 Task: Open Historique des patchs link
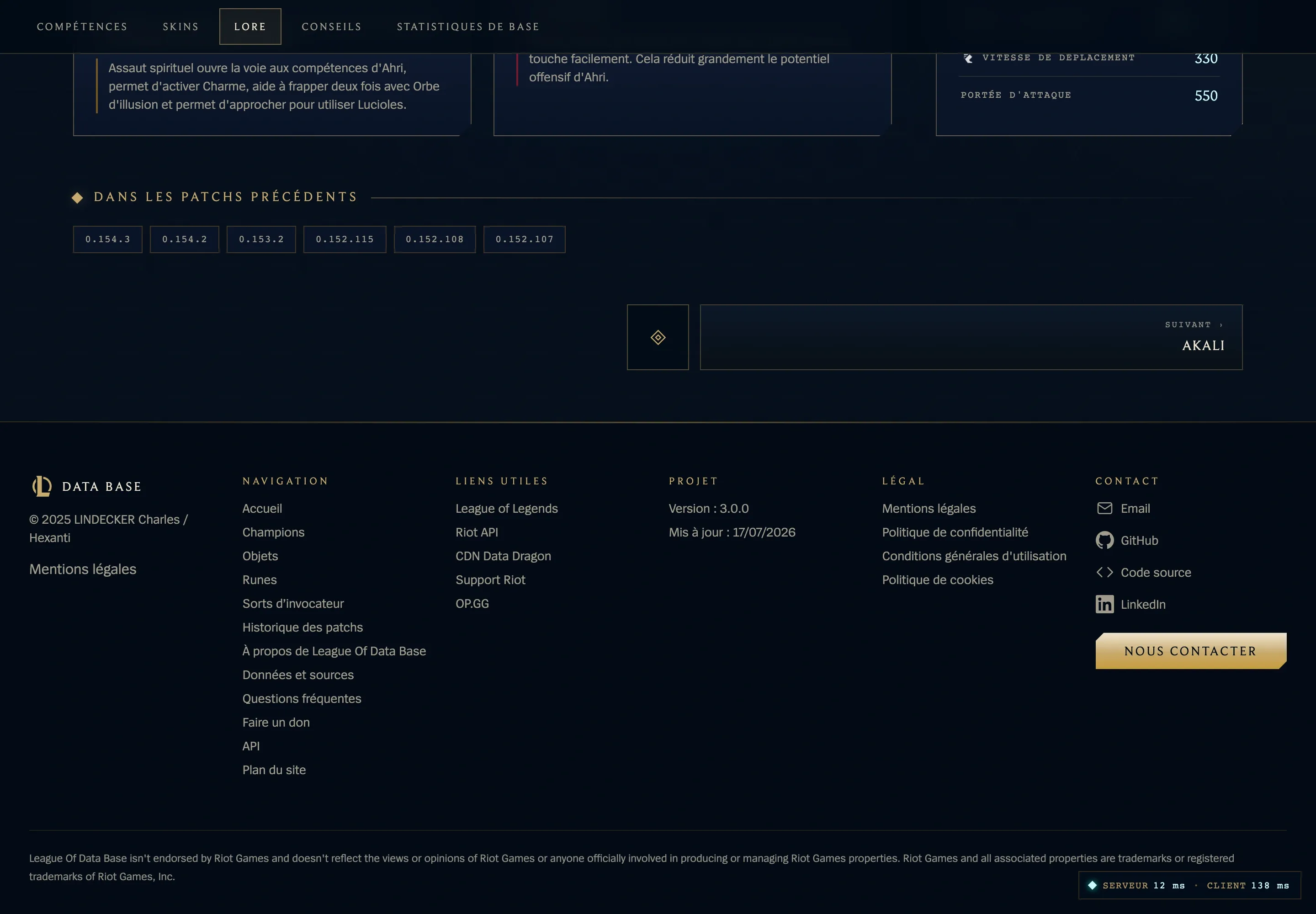(x=302, y=627)
